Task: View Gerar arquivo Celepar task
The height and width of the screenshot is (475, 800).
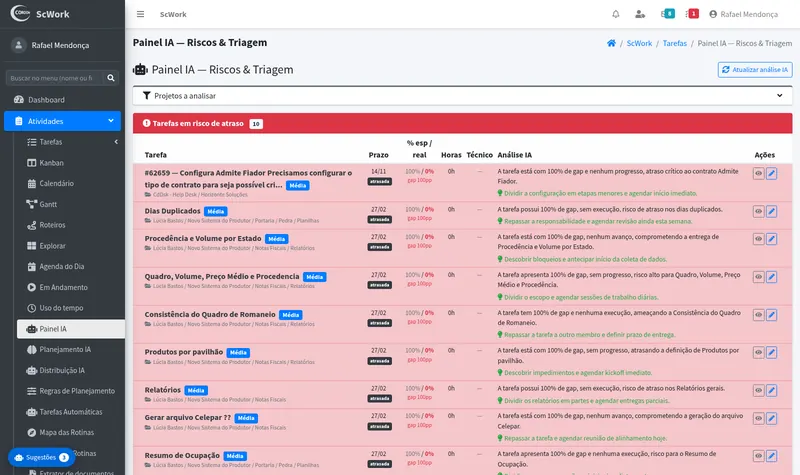Action: tap(759, 418)
